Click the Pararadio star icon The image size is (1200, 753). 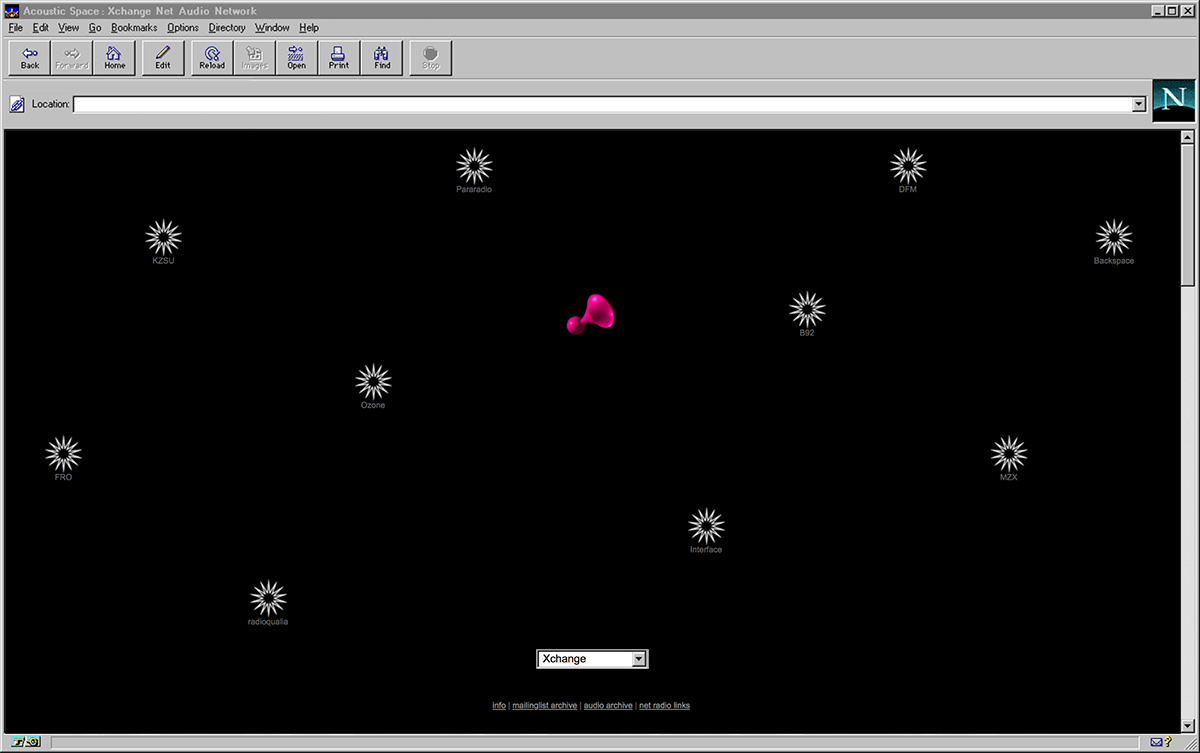click(x=474, y=166)
